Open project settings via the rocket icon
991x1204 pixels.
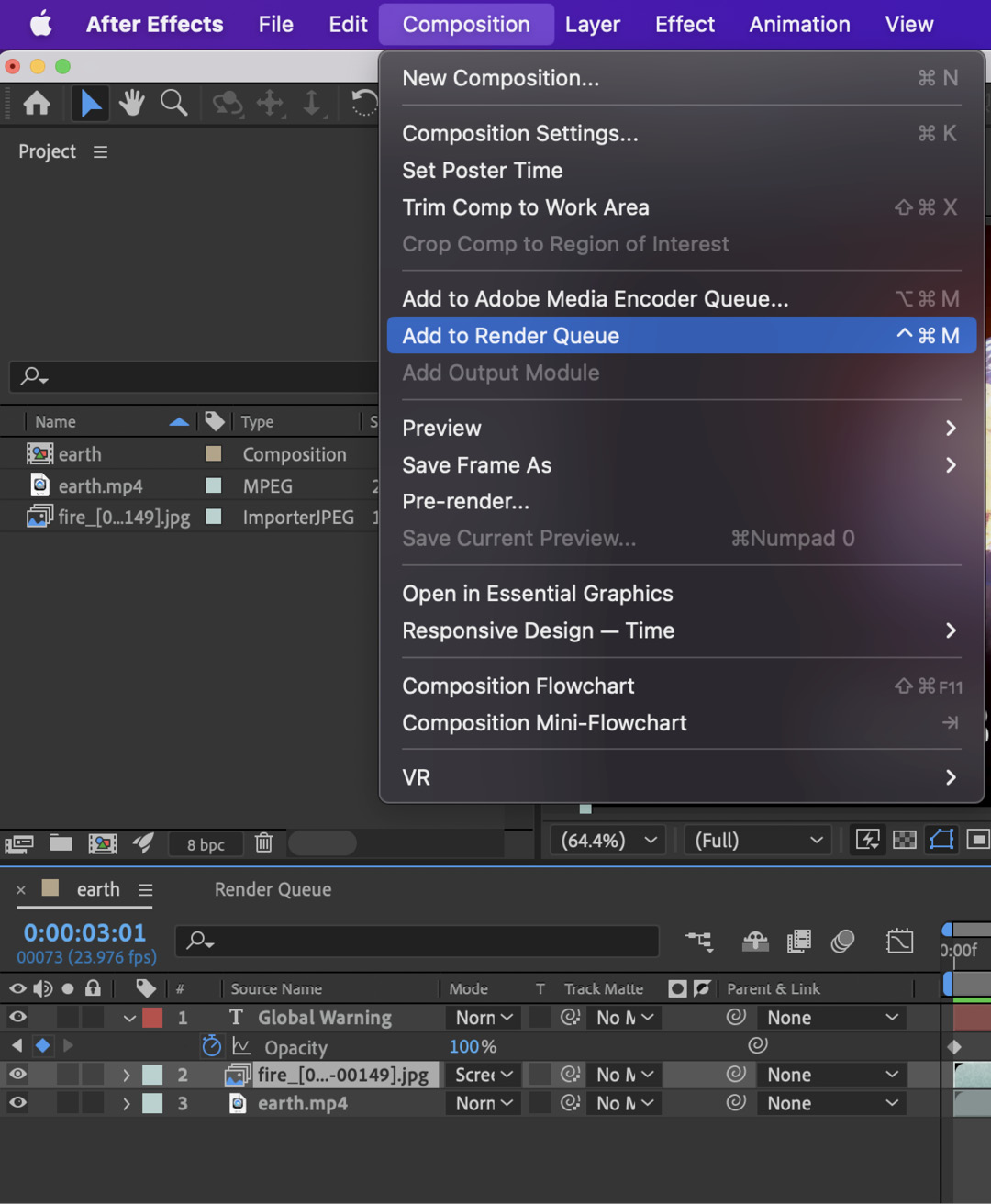(x=143, y=843)
